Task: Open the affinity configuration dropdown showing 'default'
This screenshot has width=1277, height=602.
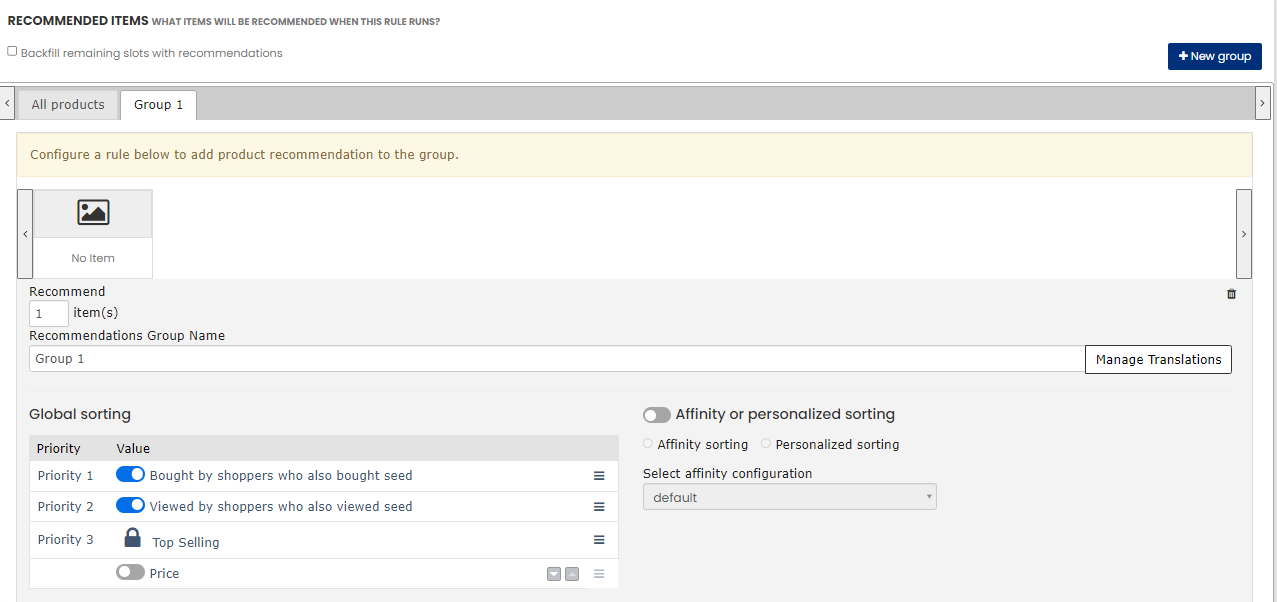Action: (x=789, y=496)
